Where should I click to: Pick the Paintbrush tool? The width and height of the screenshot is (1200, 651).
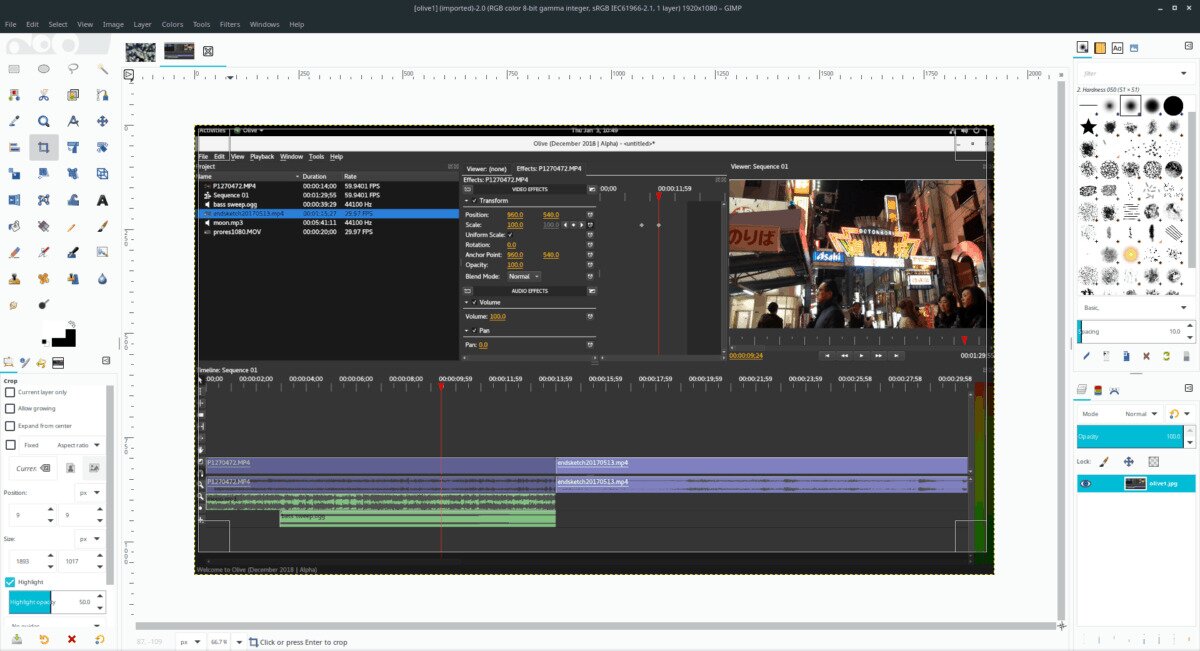tap(102, 226)
